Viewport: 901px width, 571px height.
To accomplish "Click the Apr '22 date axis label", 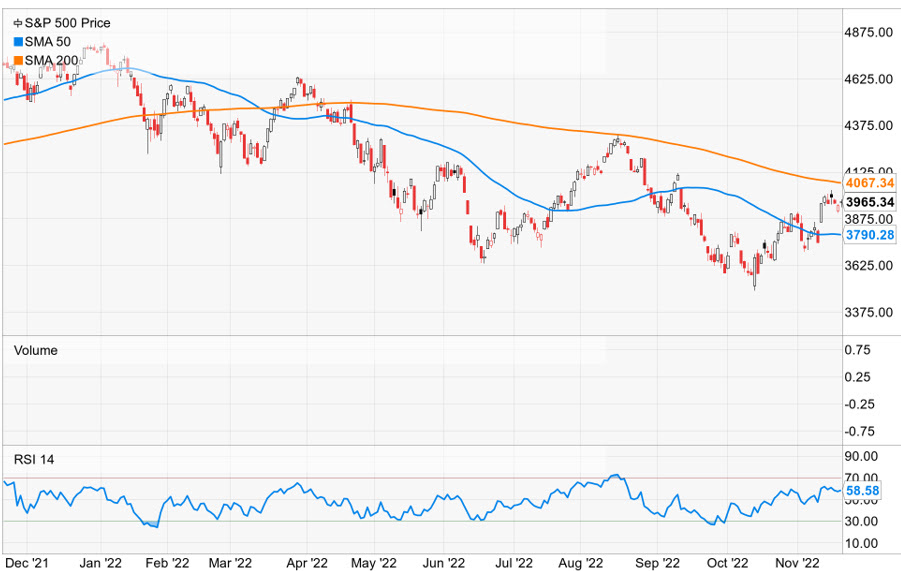I will (307, 563).
